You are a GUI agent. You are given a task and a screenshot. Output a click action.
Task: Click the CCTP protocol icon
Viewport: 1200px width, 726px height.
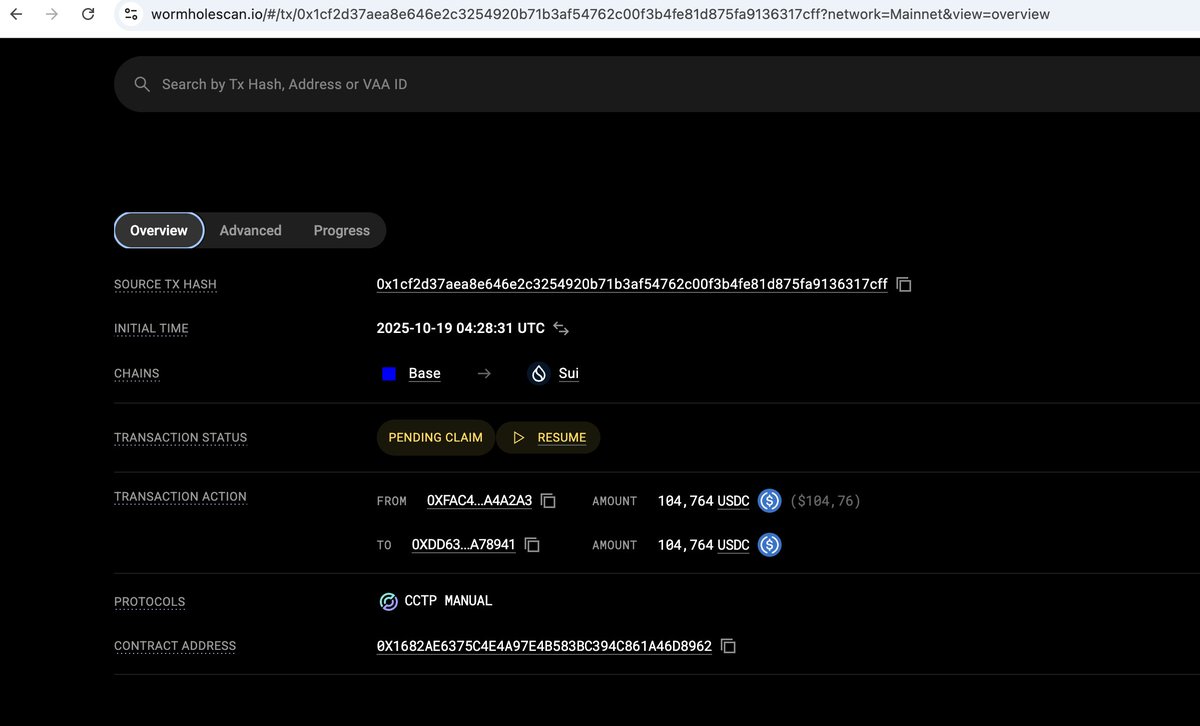coord(388,602)
